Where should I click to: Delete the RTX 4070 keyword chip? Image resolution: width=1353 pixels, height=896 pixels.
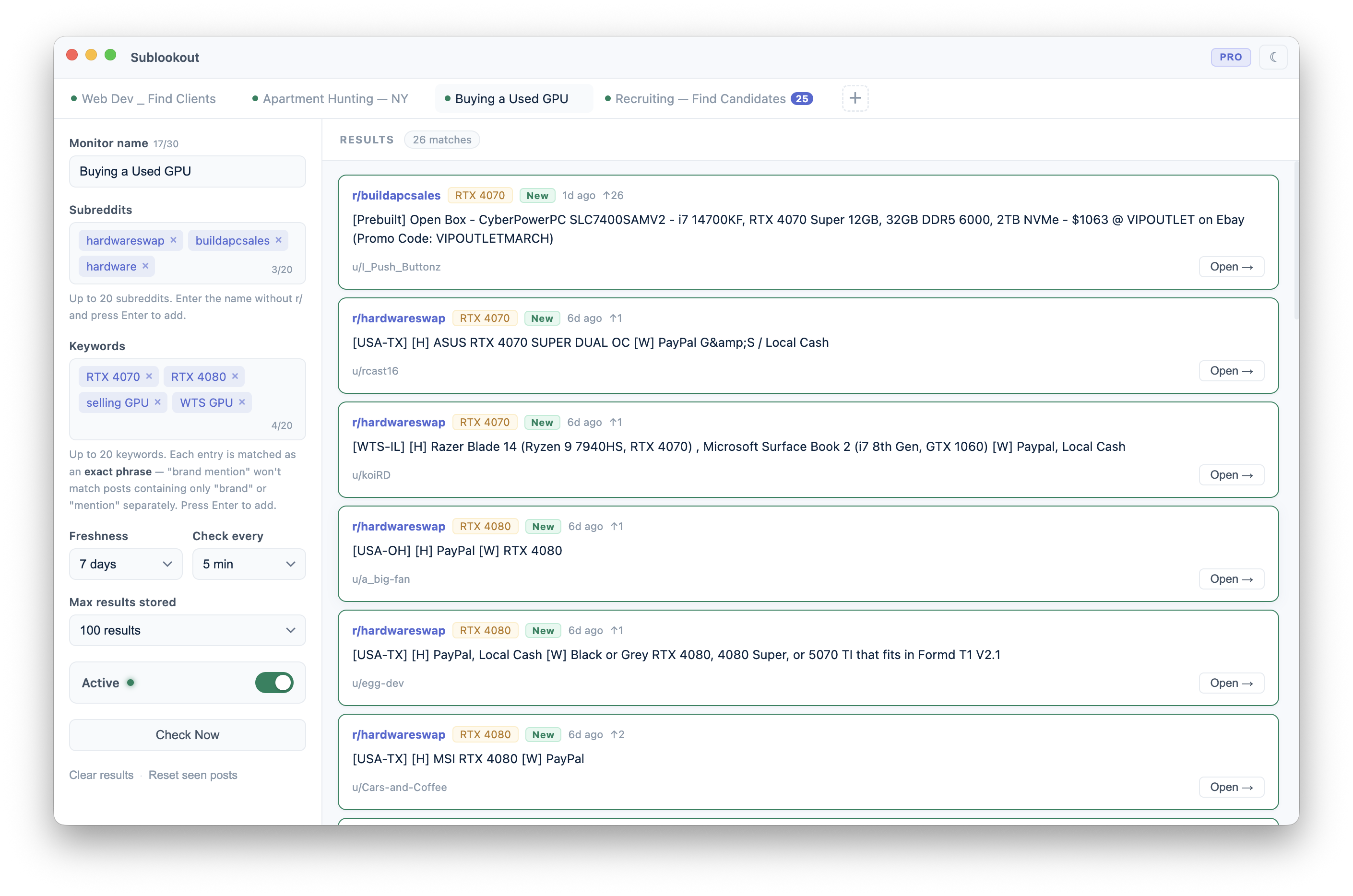(x=149, y=376)
